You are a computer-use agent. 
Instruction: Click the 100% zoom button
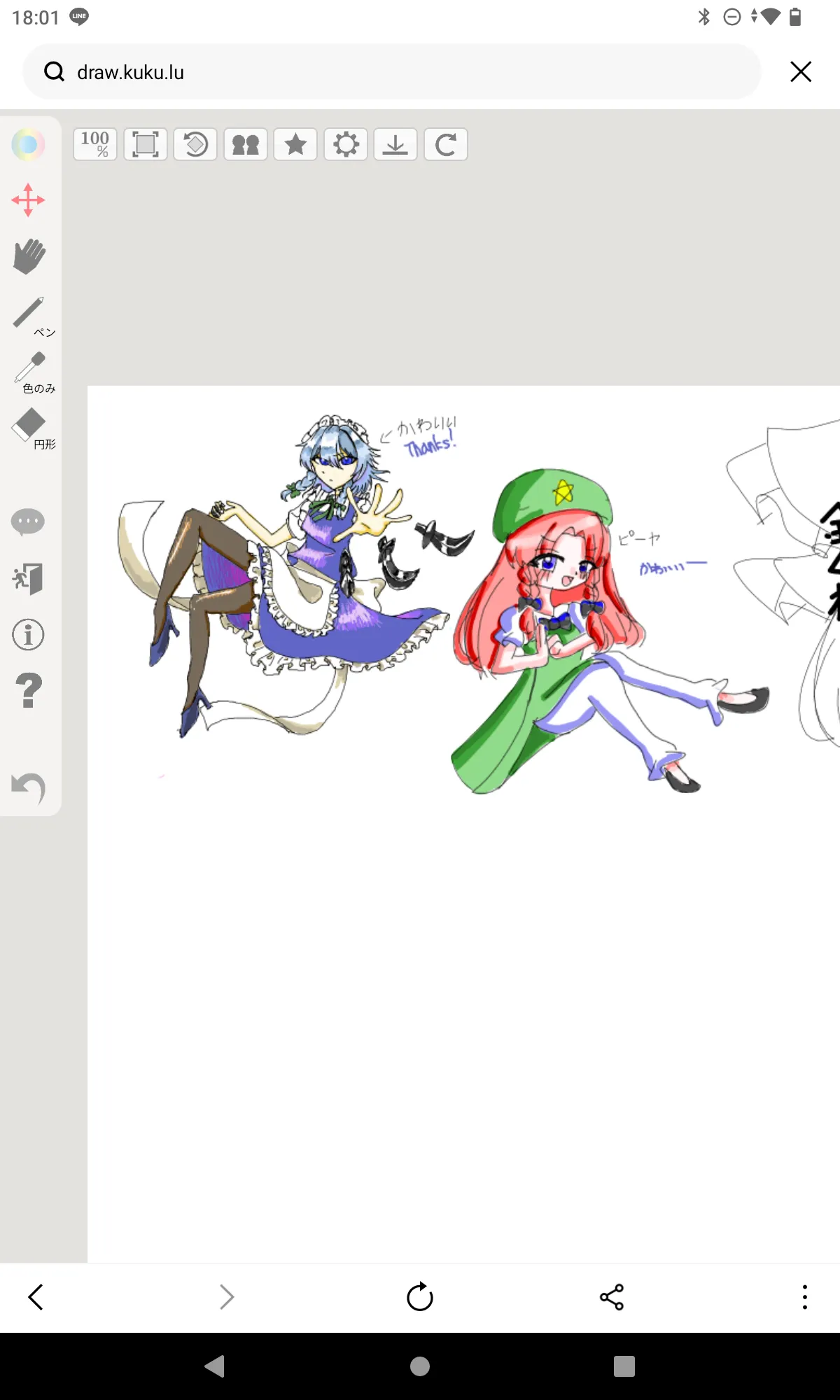tap(95, 144)
